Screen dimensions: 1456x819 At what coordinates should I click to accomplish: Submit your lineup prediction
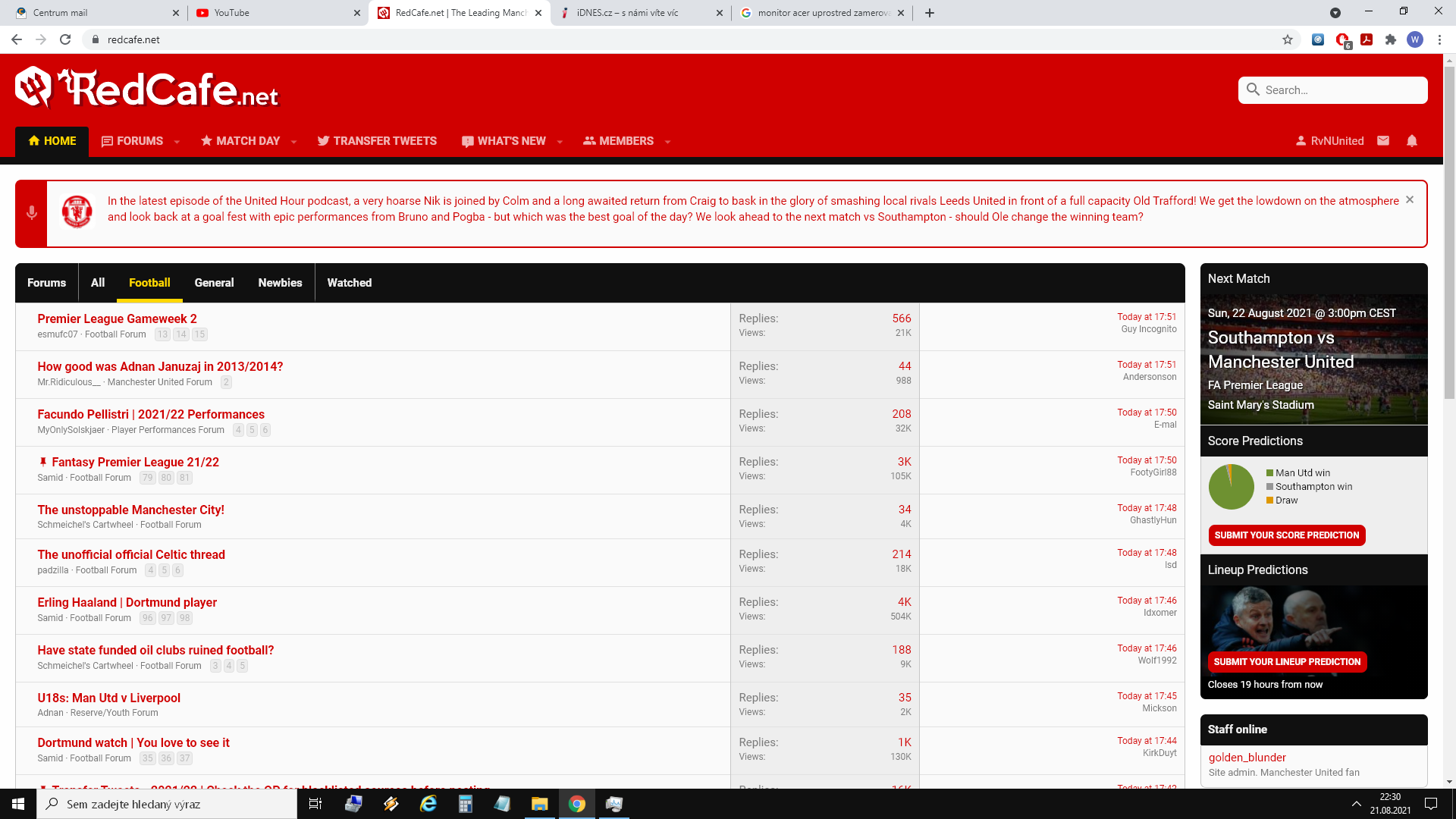click(1287, 662)
